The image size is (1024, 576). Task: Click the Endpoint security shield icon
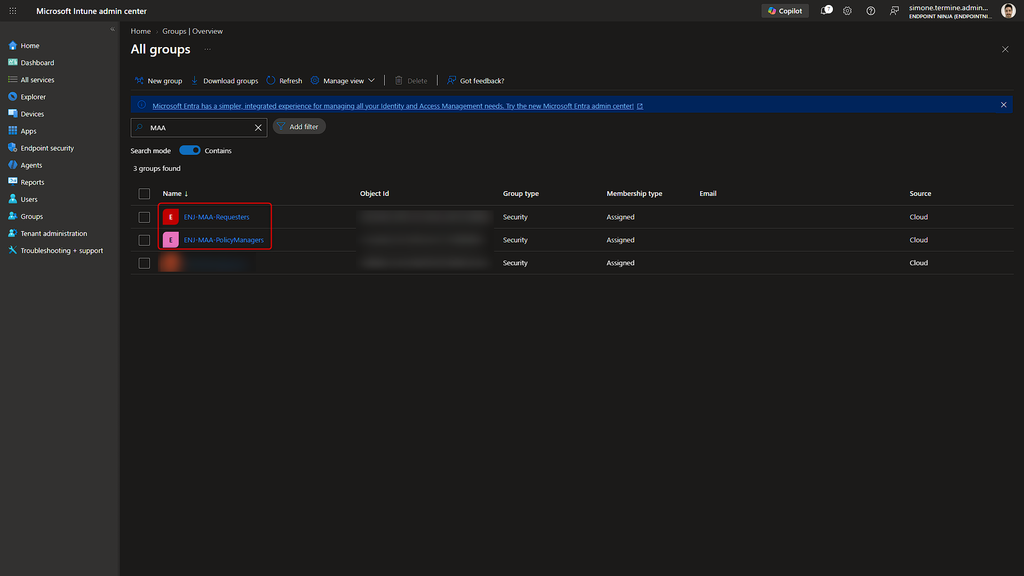(12, 148)
